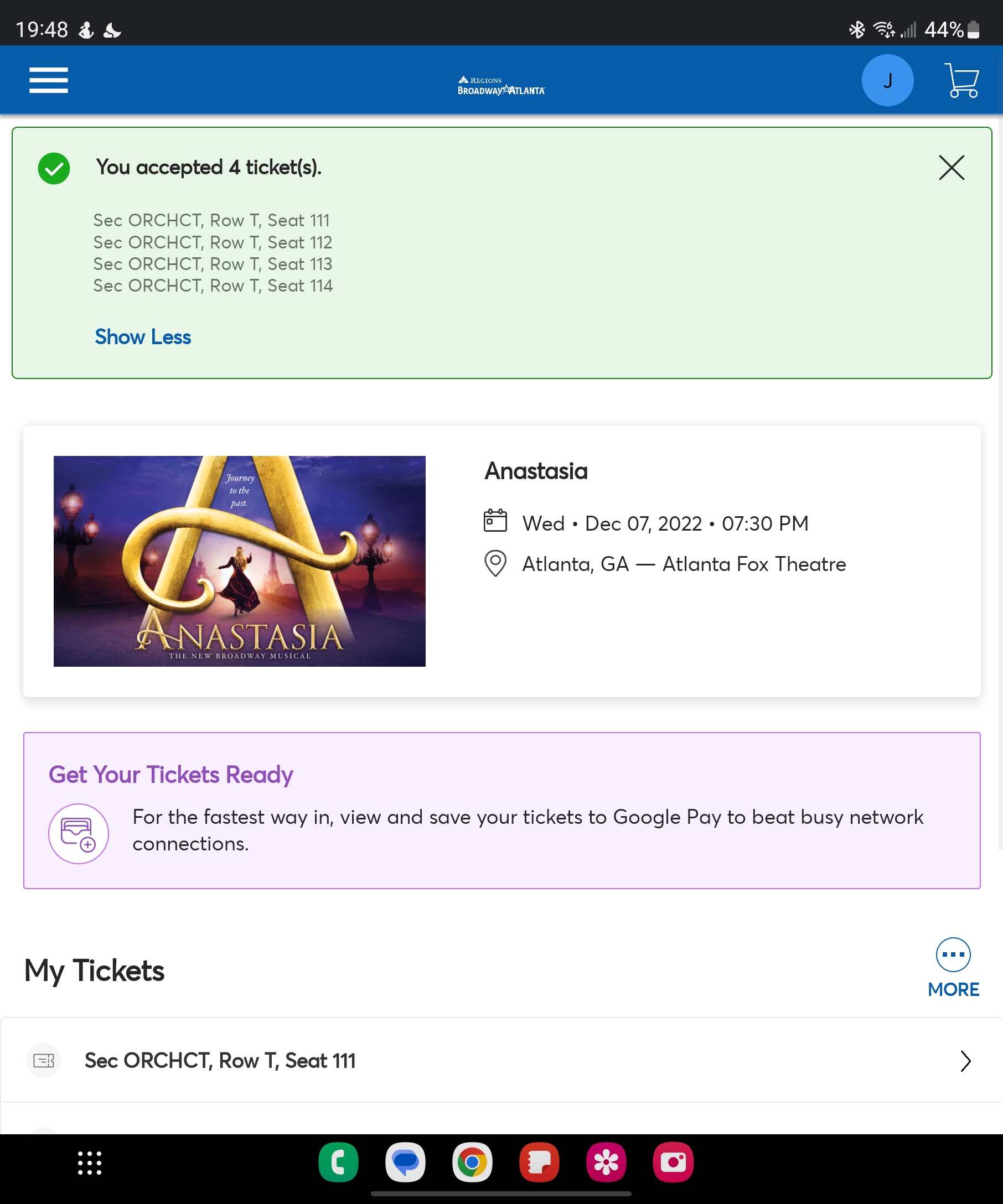This screenshot has width=1003, height=1204.
Task: Select the My Tickets heading
Action: [94, 970]
